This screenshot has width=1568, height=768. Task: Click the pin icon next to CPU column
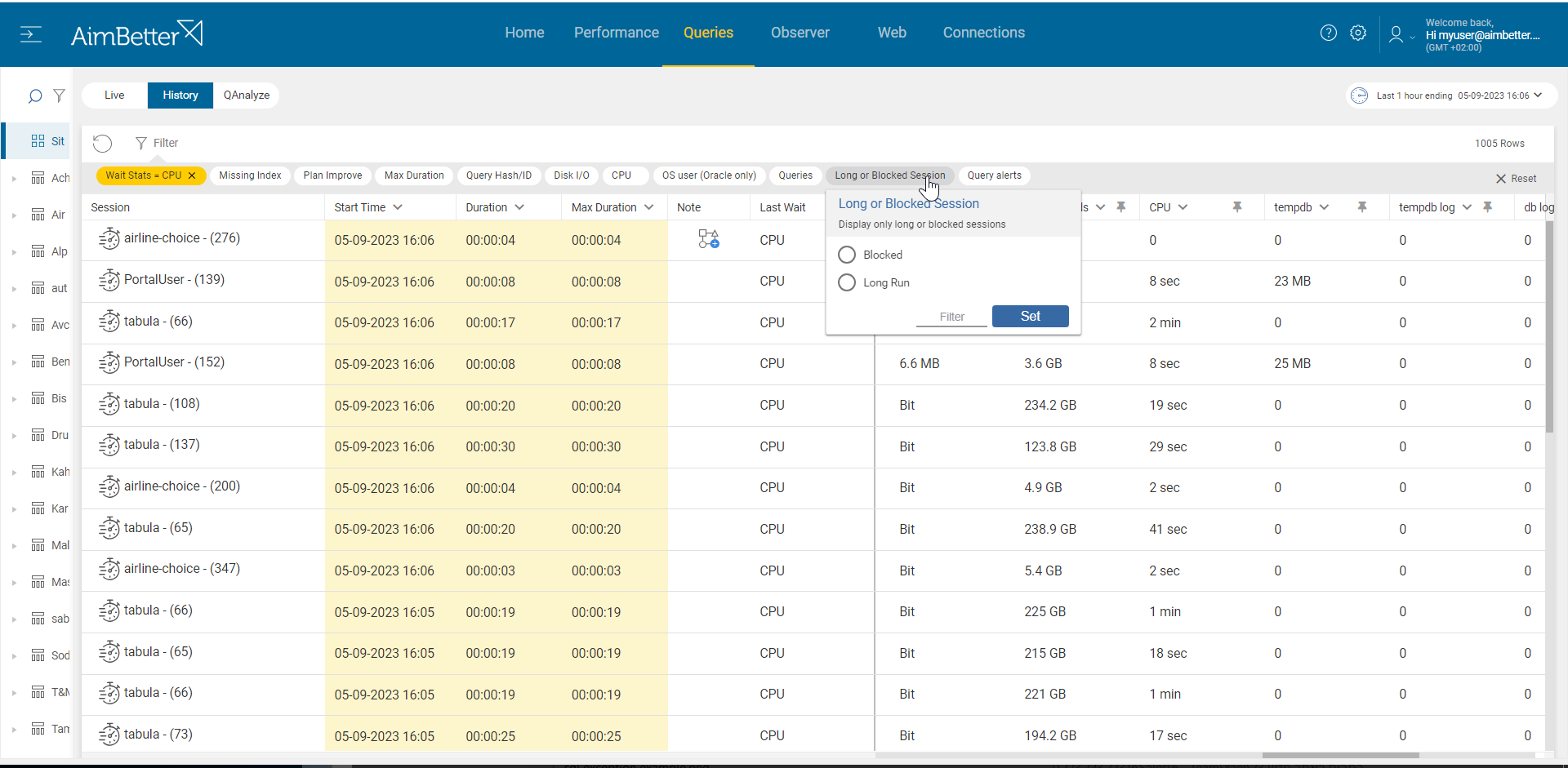point(1237,207)
